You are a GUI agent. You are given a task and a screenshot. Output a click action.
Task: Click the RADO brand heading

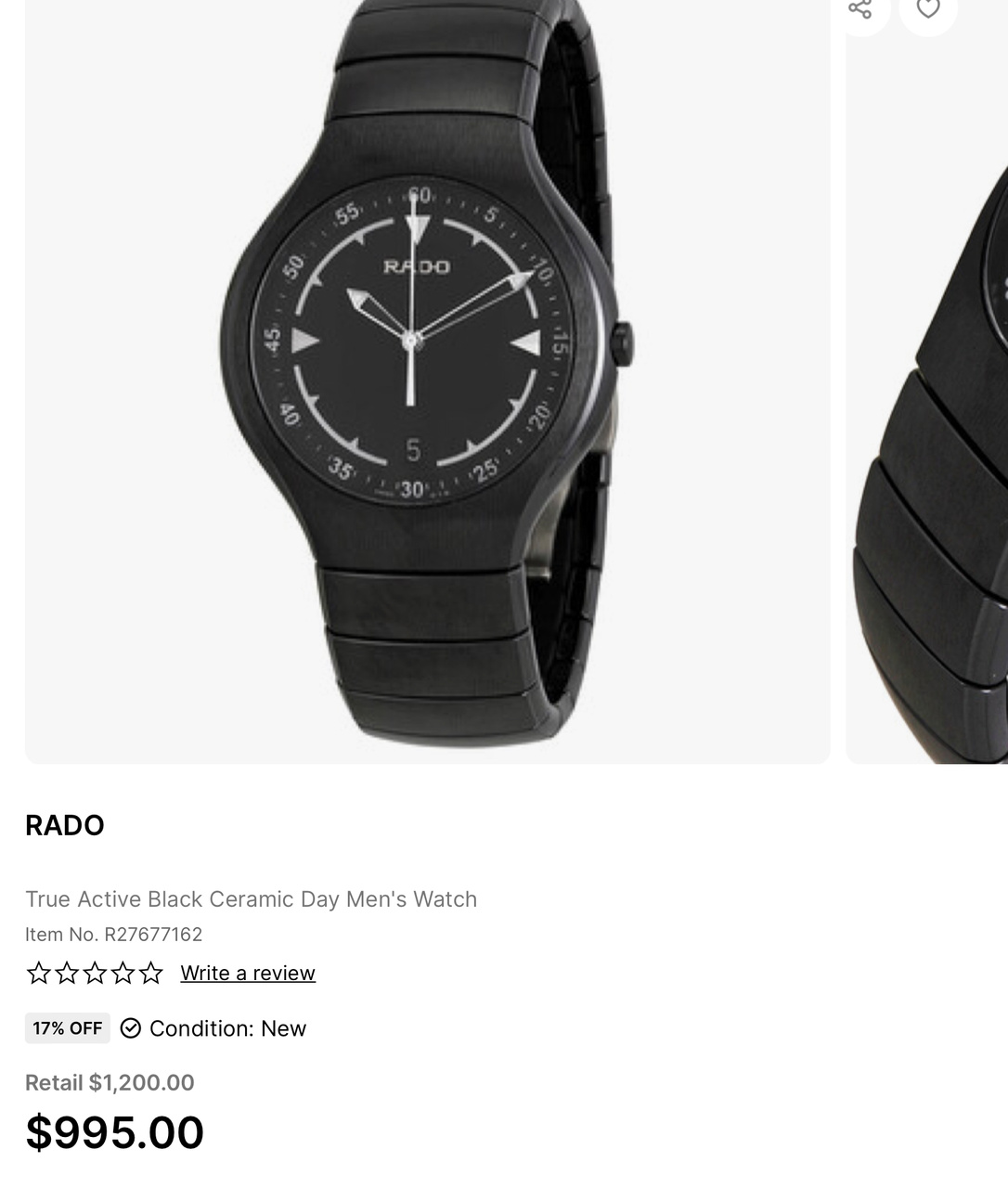tap(65, 825)
